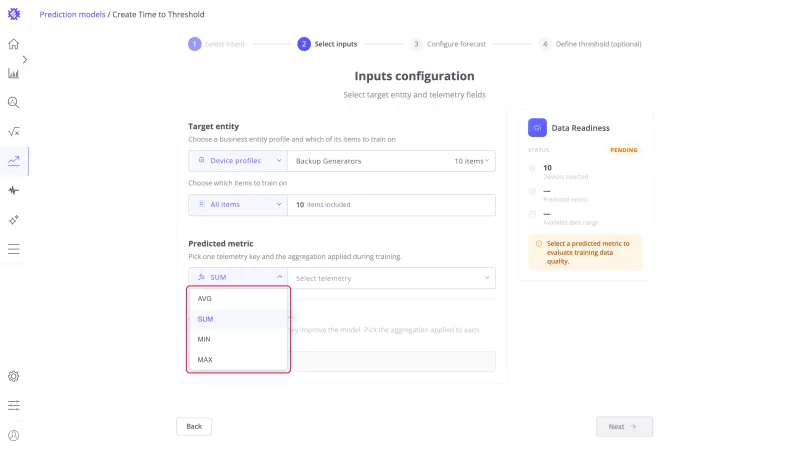Click the Back button
The height and width of the screenshot is (450, 800).
coord(194,427)
